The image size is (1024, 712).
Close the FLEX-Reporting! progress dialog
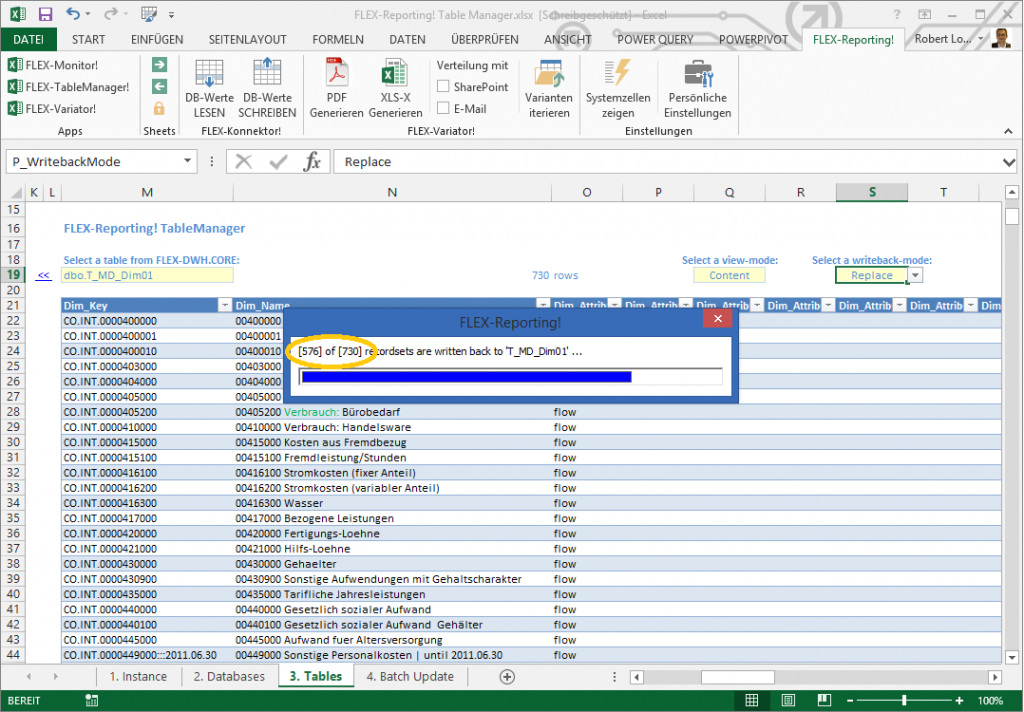[717, 318]
